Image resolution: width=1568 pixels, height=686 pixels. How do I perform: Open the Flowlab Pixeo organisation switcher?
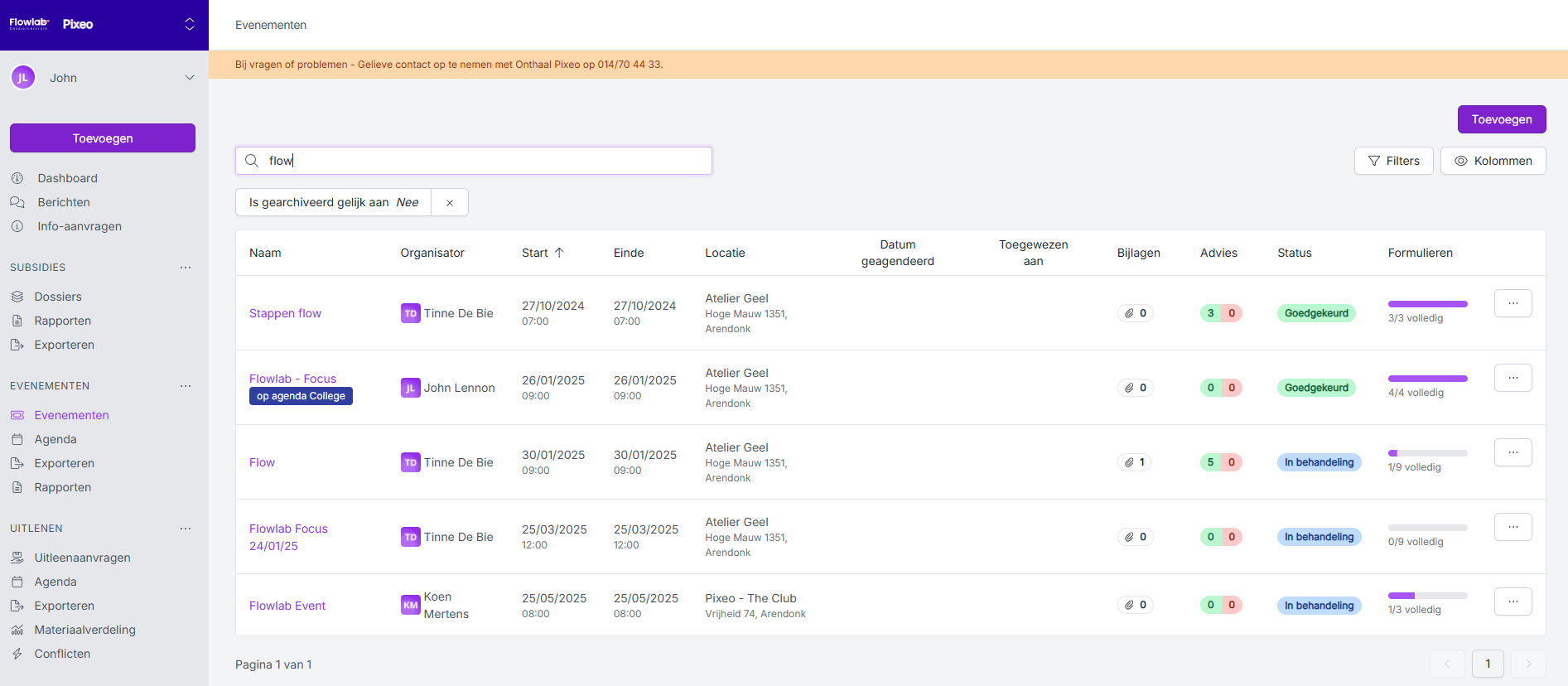coord(189,25)
